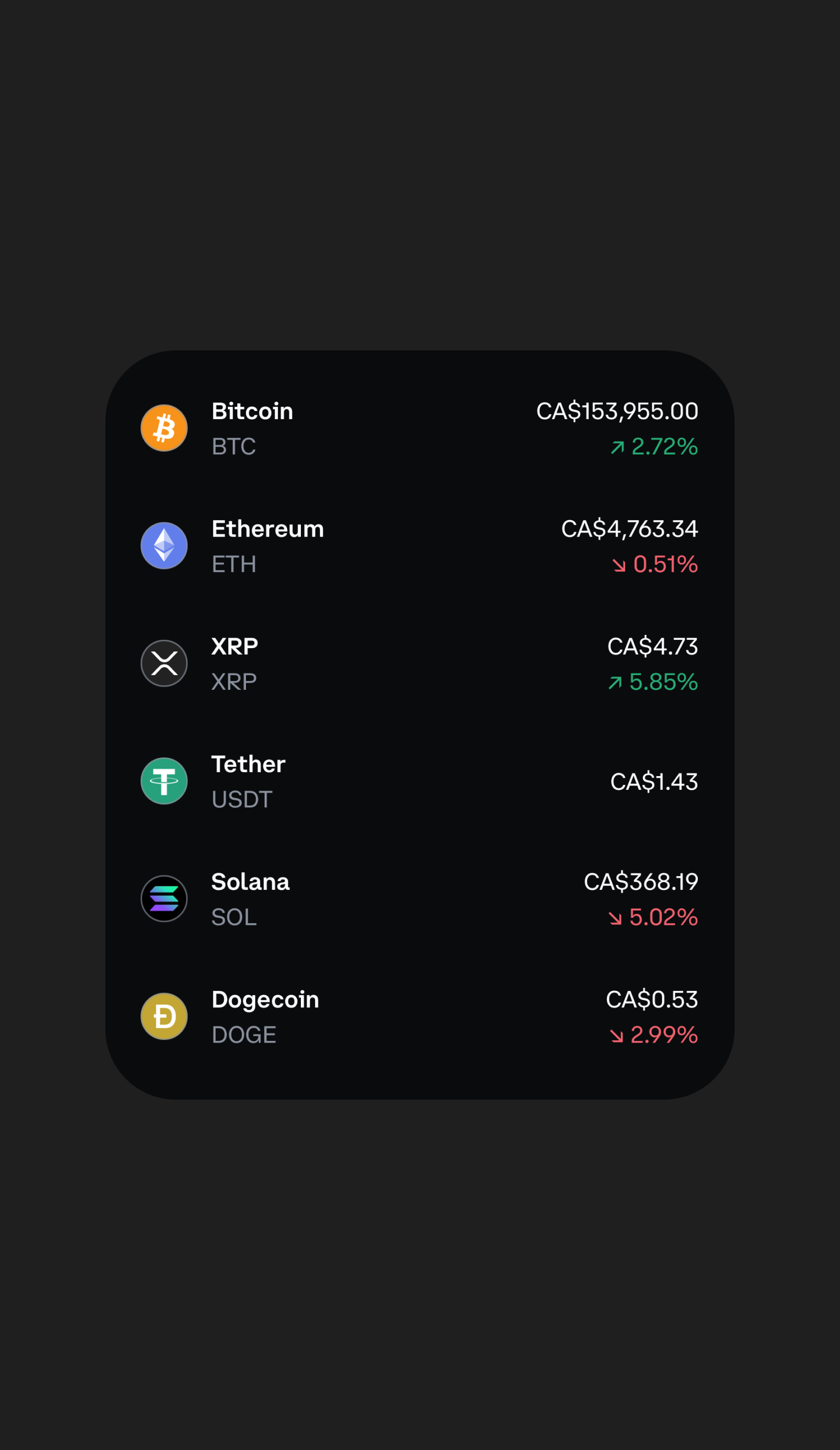Click the Dogecoin price CA$0.53
Viewport: 840px width, 1450px height.
tap(651, 1000)
